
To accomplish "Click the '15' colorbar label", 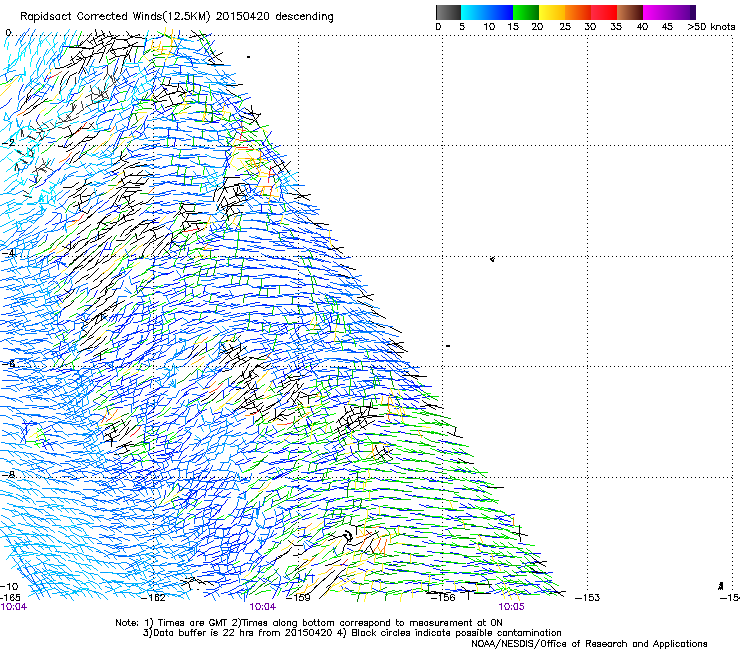I will point(513,27).
